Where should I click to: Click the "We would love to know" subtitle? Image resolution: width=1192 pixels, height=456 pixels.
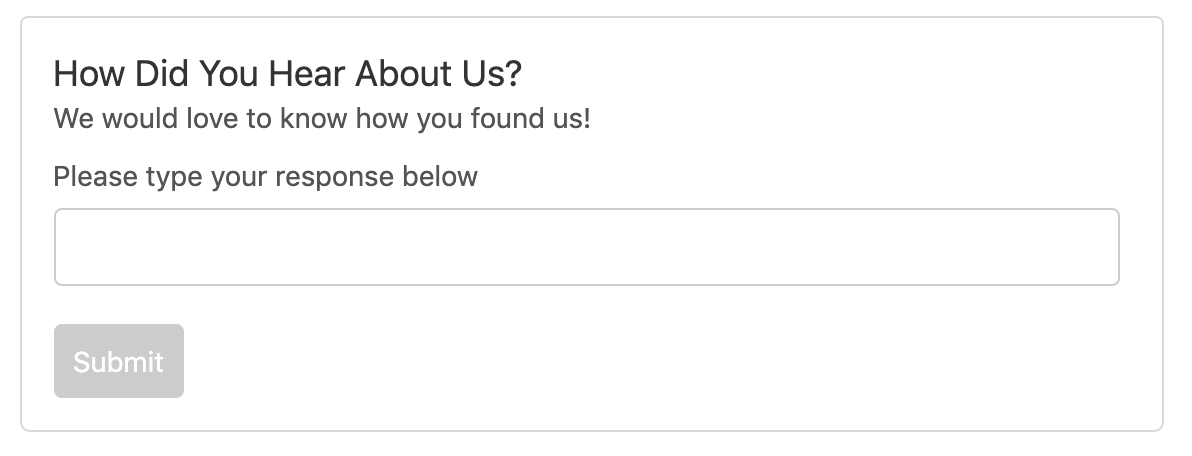(x=322, y=119)
